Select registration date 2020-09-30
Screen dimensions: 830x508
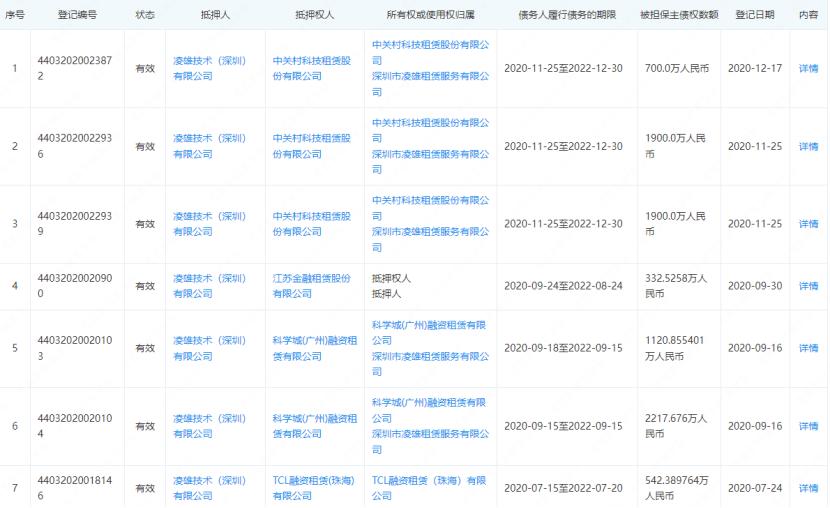coord(755,286)
